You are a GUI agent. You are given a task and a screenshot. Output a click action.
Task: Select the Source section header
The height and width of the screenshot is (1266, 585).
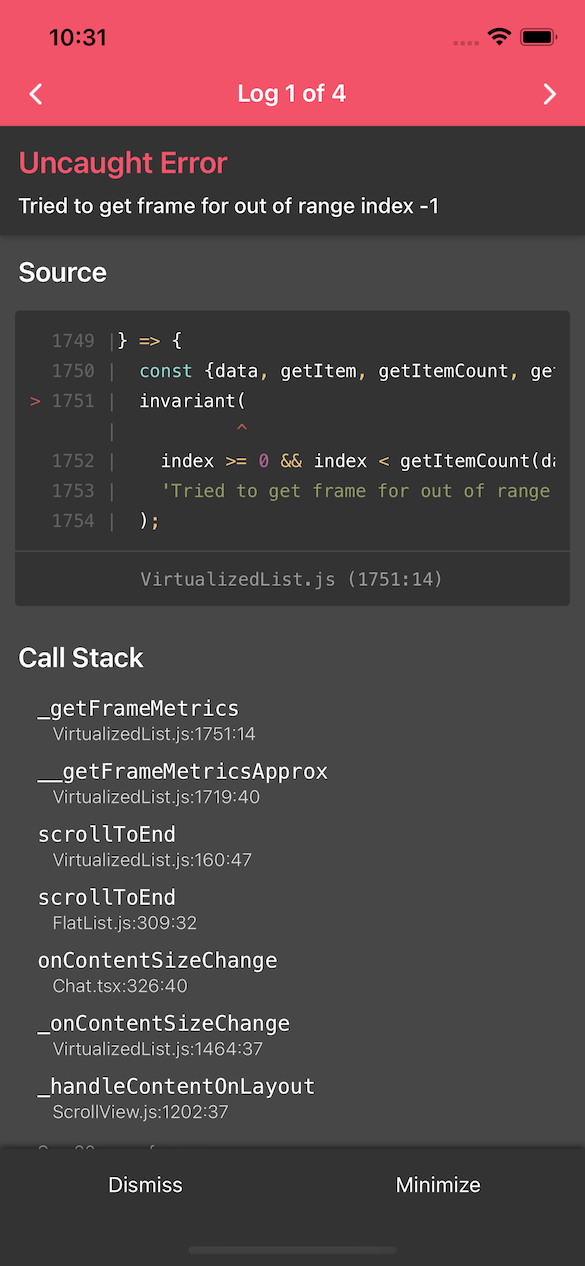62,272
